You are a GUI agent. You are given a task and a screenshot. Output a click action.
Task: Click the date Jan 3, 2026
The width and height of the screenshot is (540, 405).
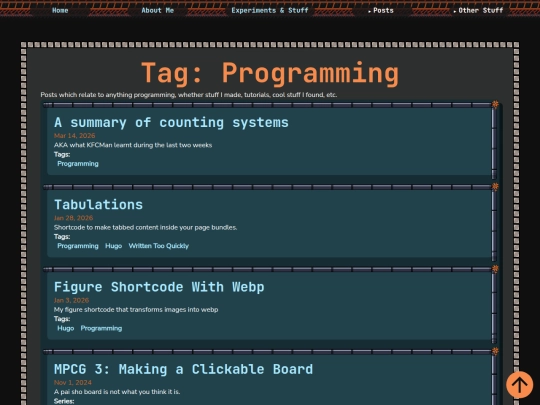(x=71, y=300)
